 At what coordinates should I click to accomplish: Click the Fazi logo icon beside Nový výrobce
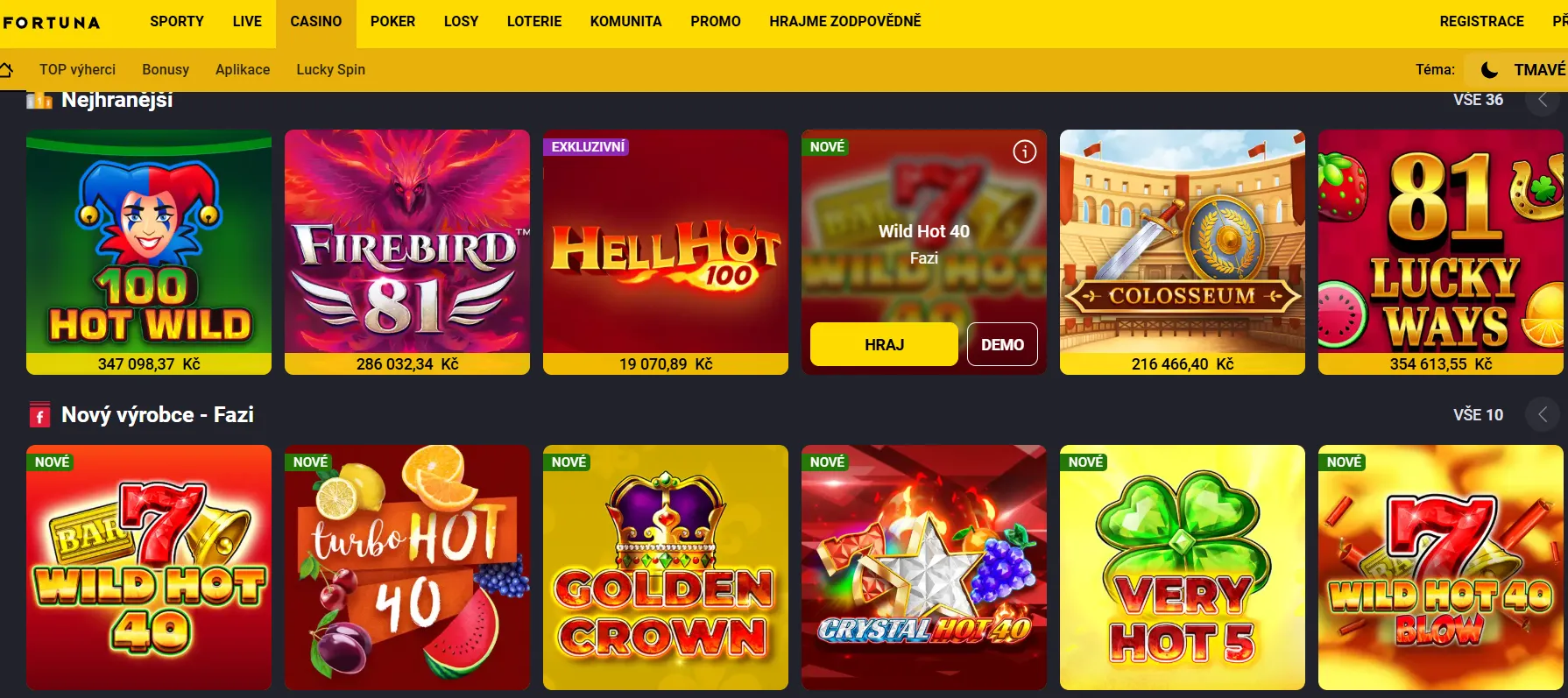tap(39, 415)
